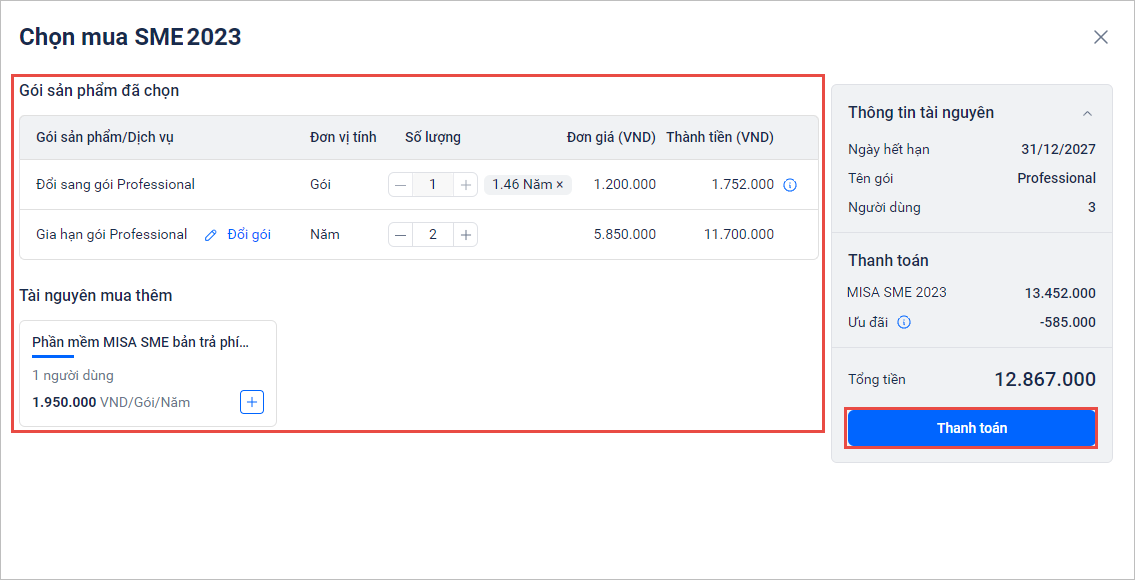The image size is (1135, 580).
Task: Focus quantity field of Gia hạn gói Professional
Action: [433, 235]
